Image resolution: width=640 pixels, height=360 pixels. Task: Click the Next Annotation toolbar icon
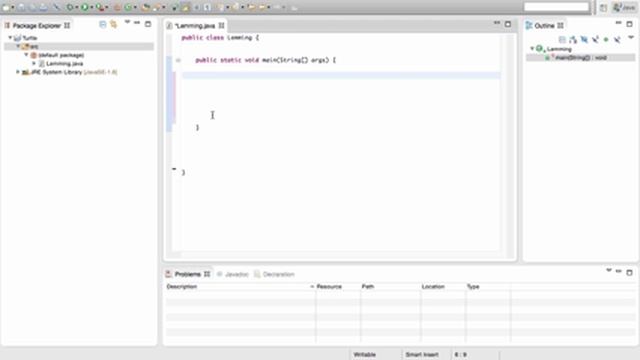221,7
